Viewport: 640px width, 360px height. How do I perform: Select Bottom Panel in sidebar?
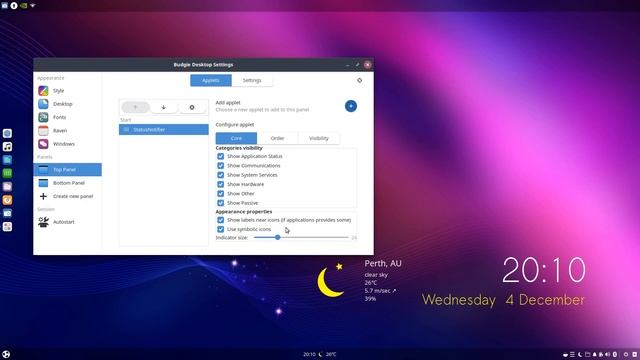67,183
